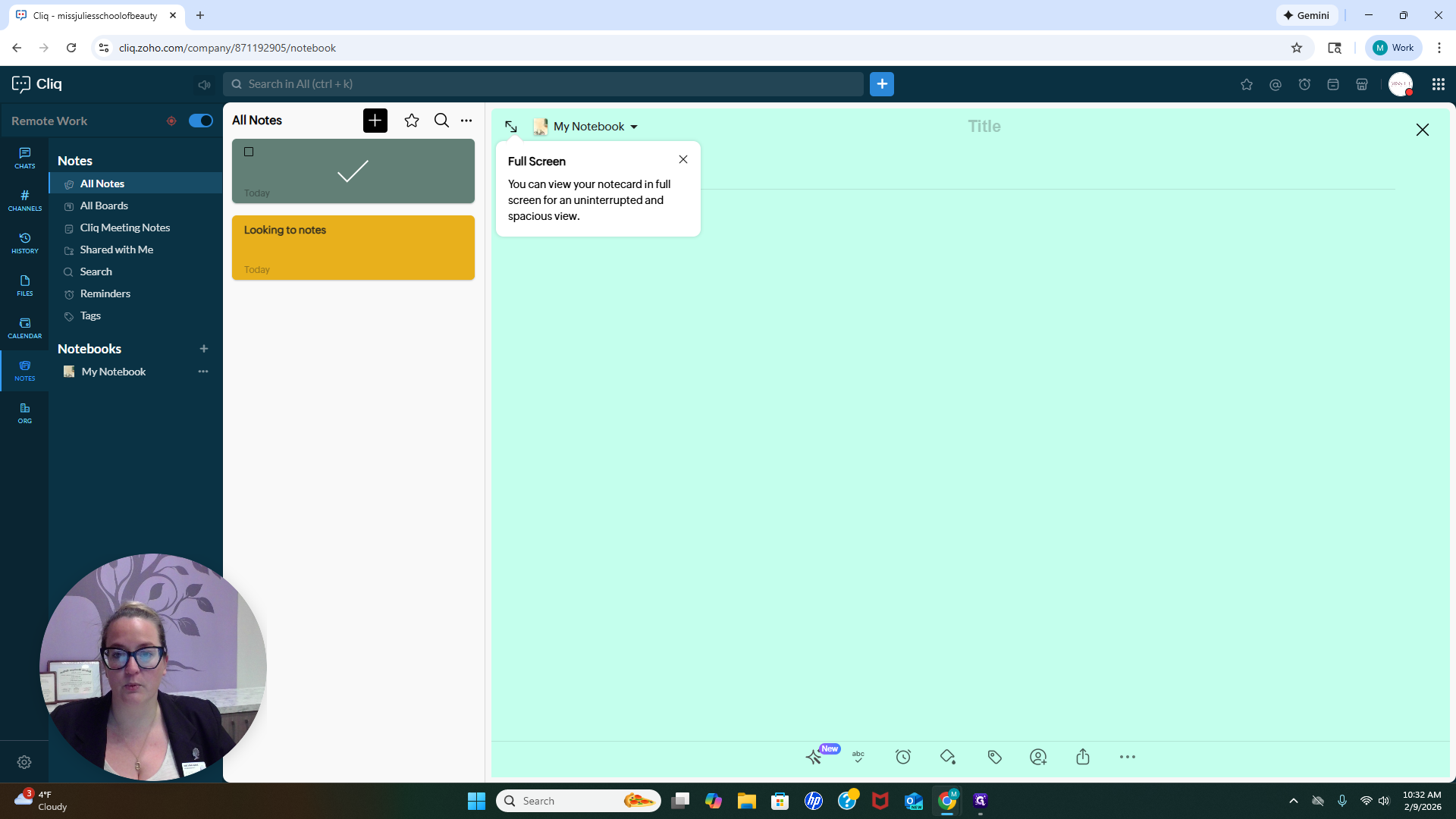Open the full screen expand icon
This screenshot has width=1456, height=819.
pyautogui.click(x=511, y=127)
